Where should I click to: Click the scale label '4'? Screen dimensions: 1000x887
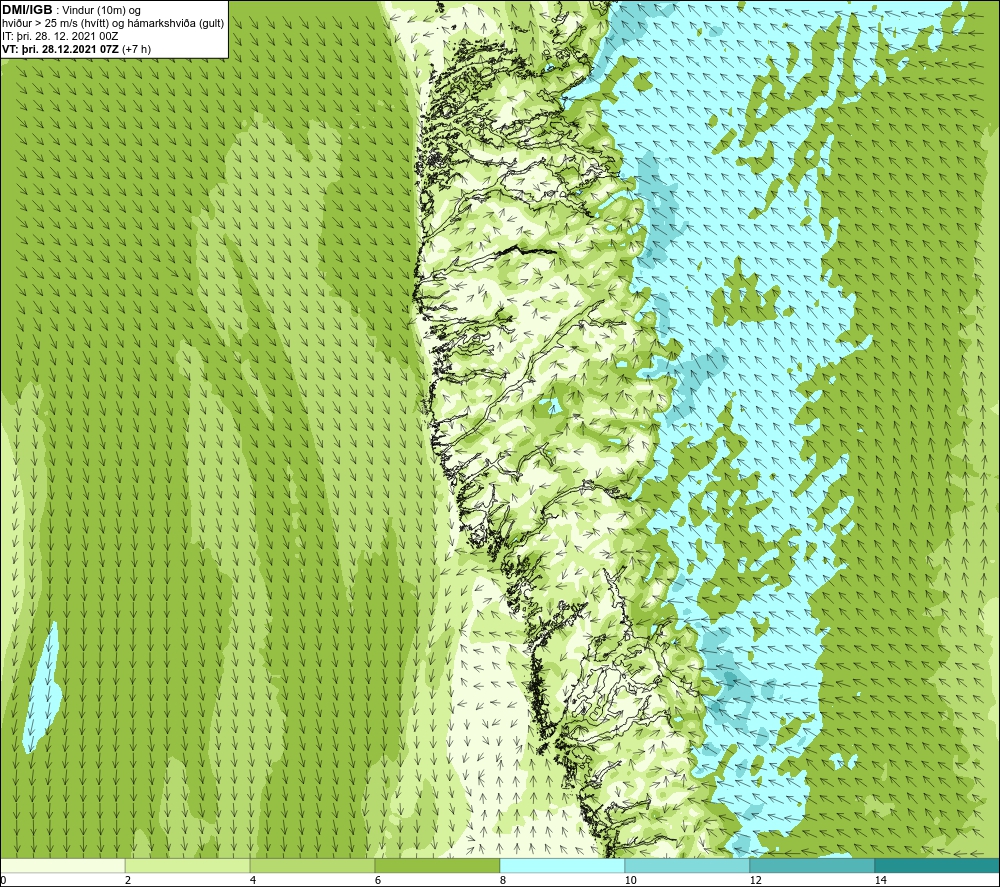[253, 880]
